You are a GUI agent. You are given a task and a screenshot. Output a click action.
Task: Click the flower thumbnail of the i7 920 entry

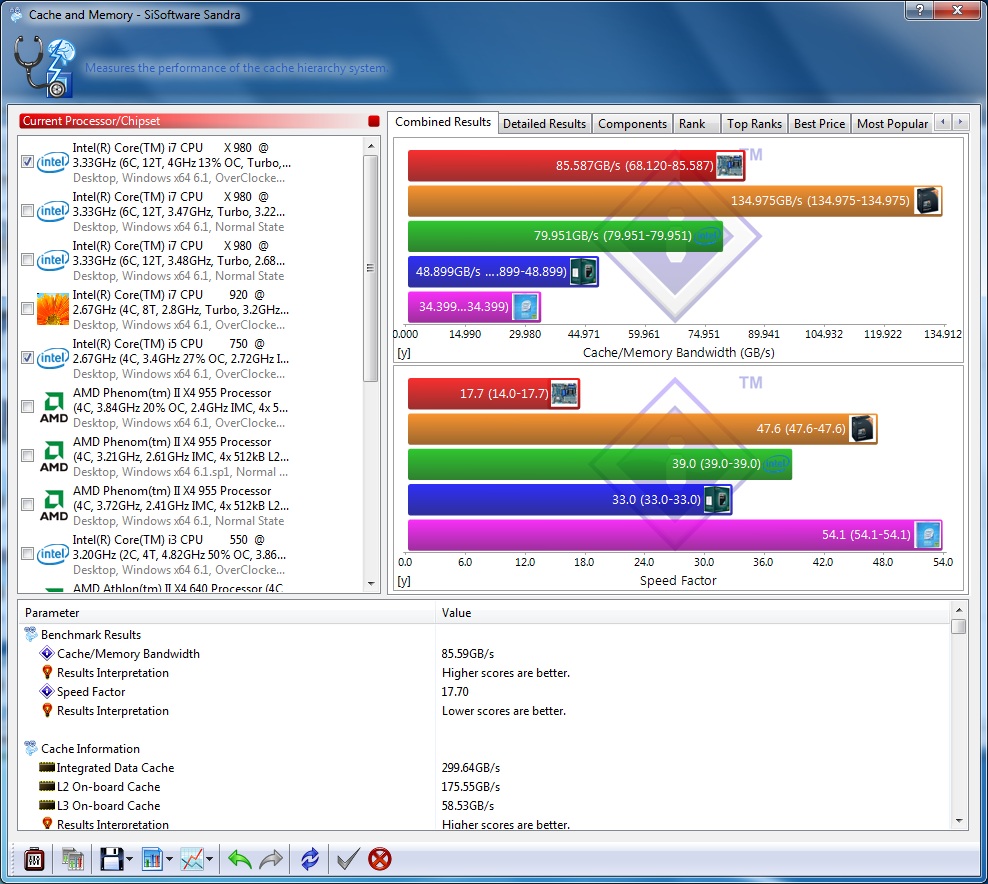click(52, 309)
